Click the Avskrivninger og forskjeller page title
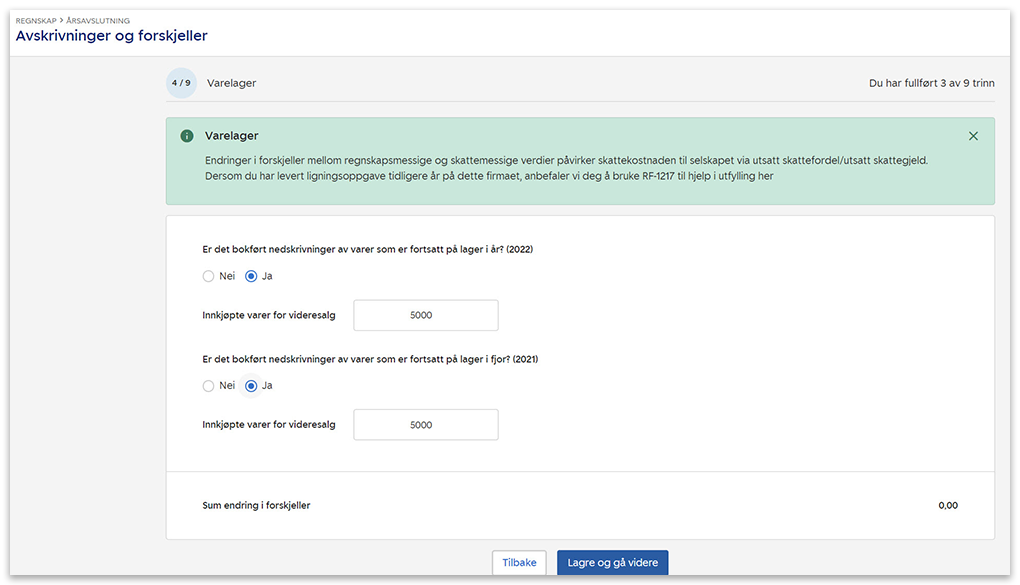Viewport: 1020px width, 585px height. pyautogui.click(x=111, y=36)
